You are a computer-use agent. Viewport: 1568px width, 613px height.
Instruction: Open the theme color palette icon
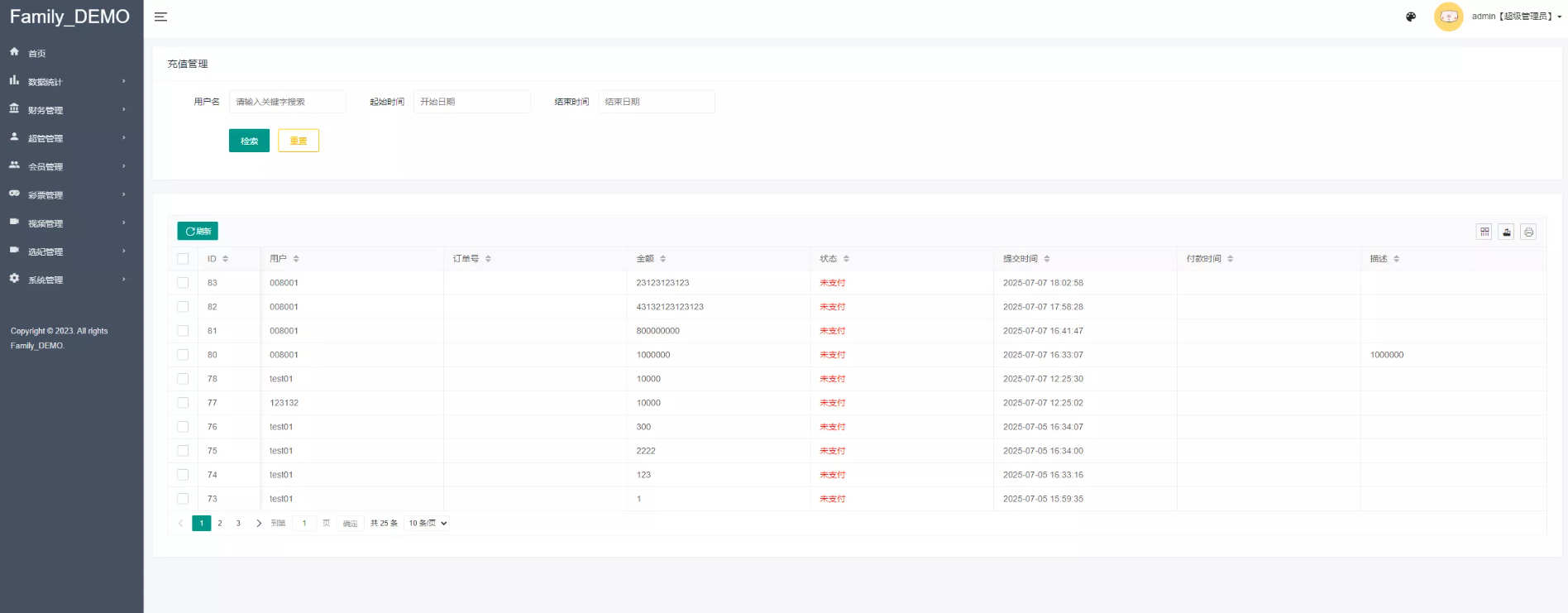(1411, 17)
